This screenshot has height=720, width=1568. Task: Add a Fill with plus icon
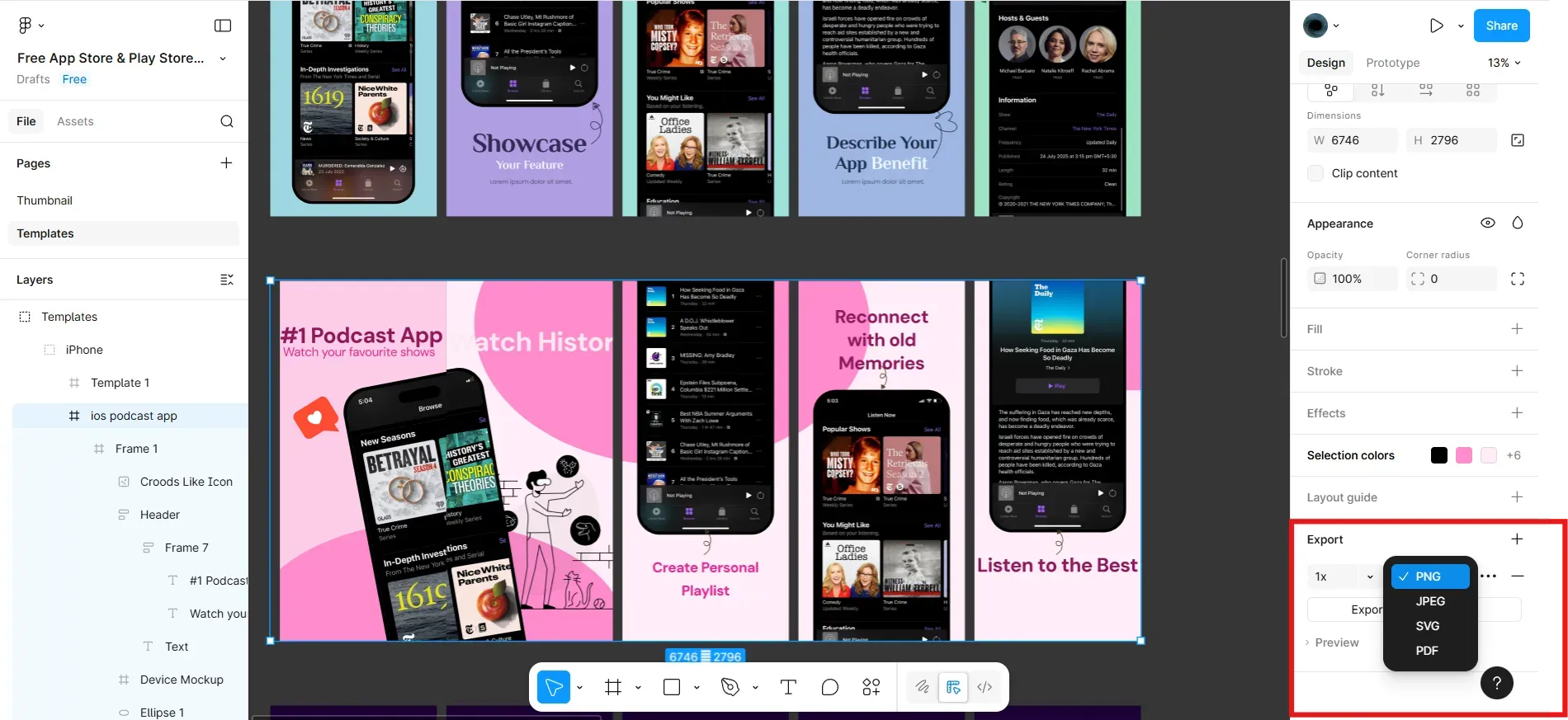click(1517, 328)
